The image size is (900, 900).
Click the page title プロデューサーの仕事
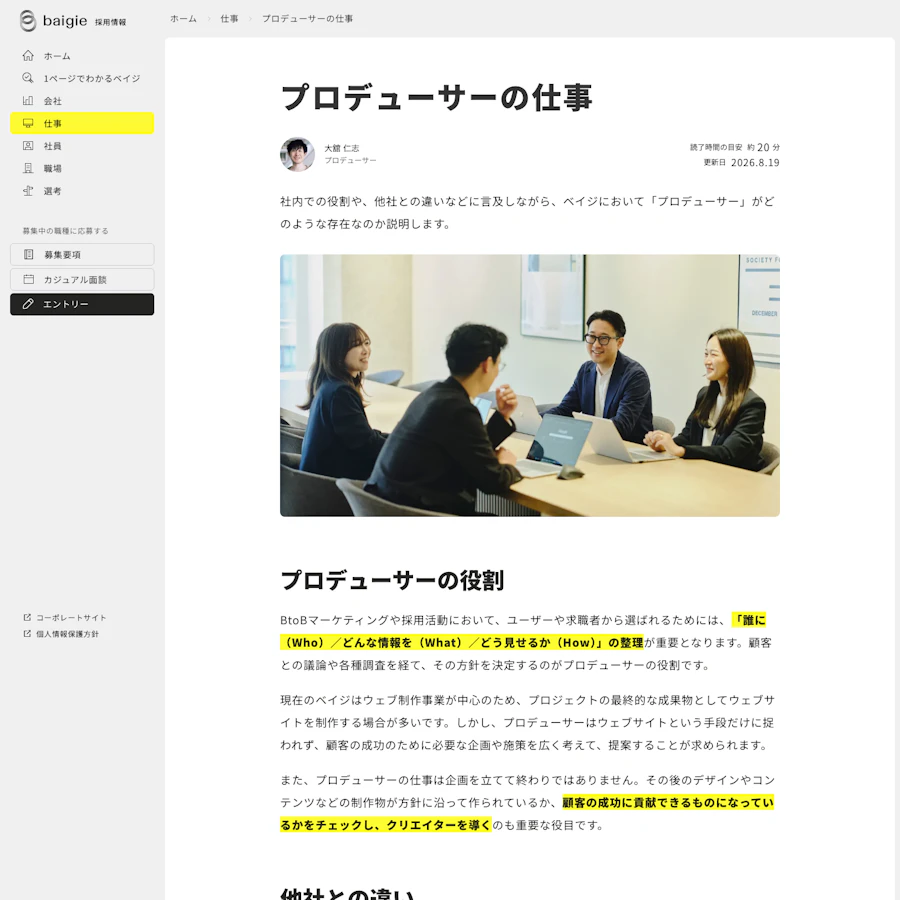[x=436, y=97]
